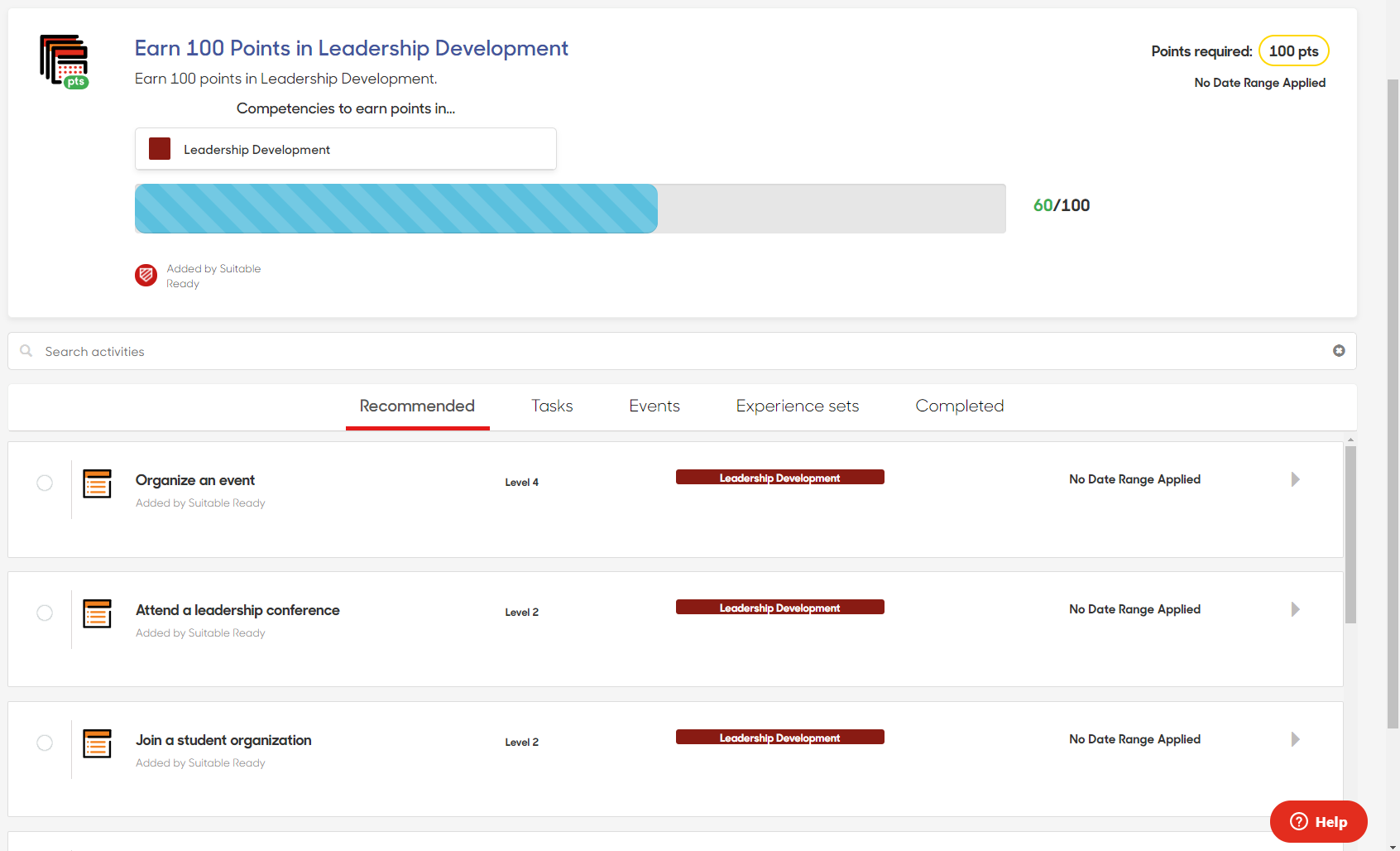Expand the Organize an event row arrow

point(1296,479)
